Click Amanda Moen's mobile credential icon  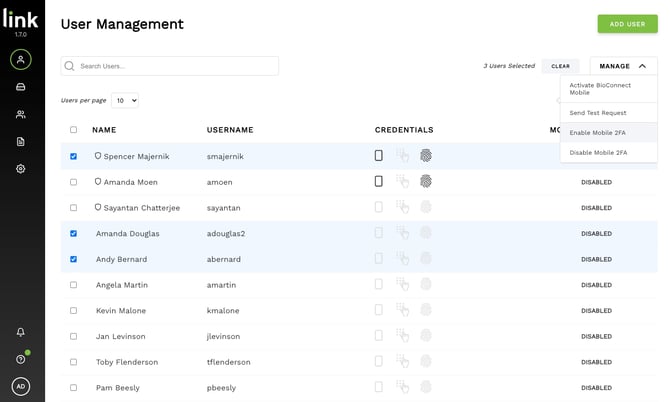click(379, 181)
